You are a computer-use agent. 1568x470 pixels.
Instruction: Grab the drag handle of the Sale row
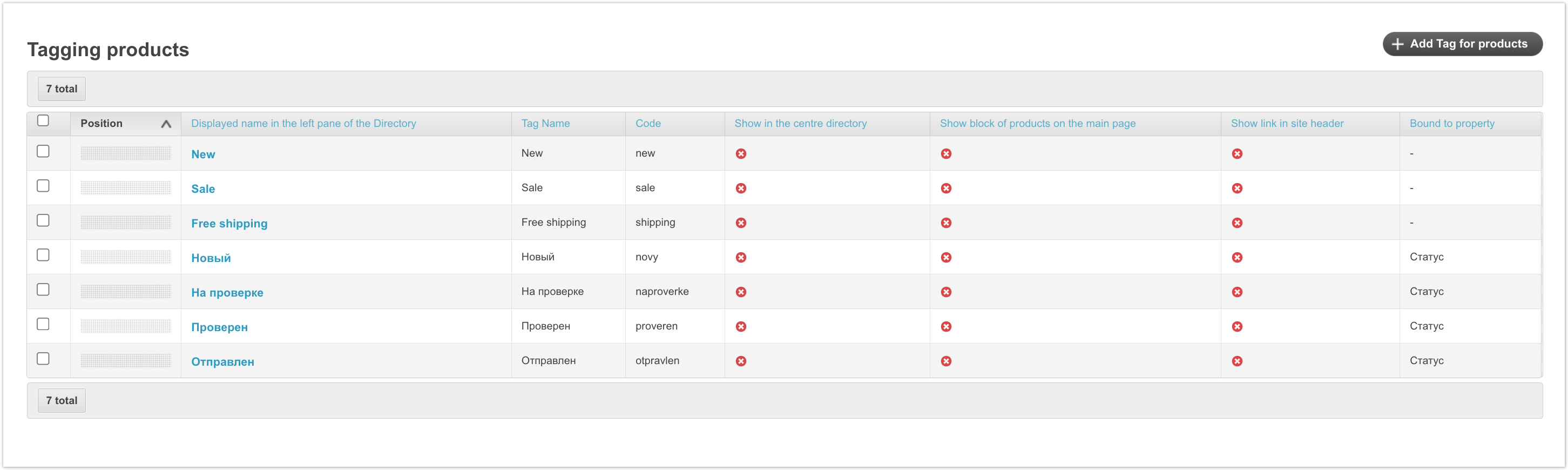pyautogui.click(x=125, y=187)
